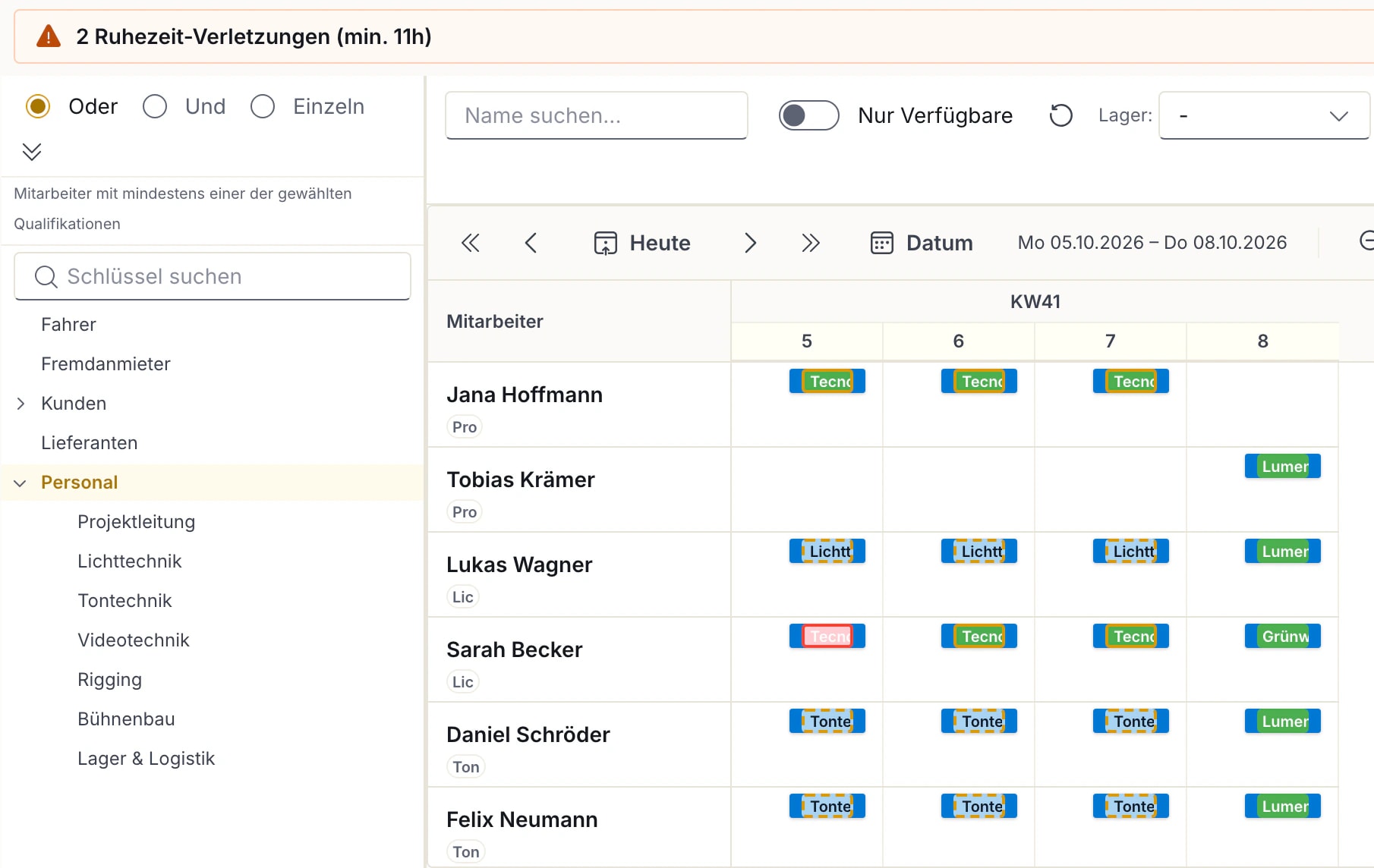Click the Heute calendar icon
Image resolution: width=1374 pixels, height=868 pixels.
tap(605, 243)
